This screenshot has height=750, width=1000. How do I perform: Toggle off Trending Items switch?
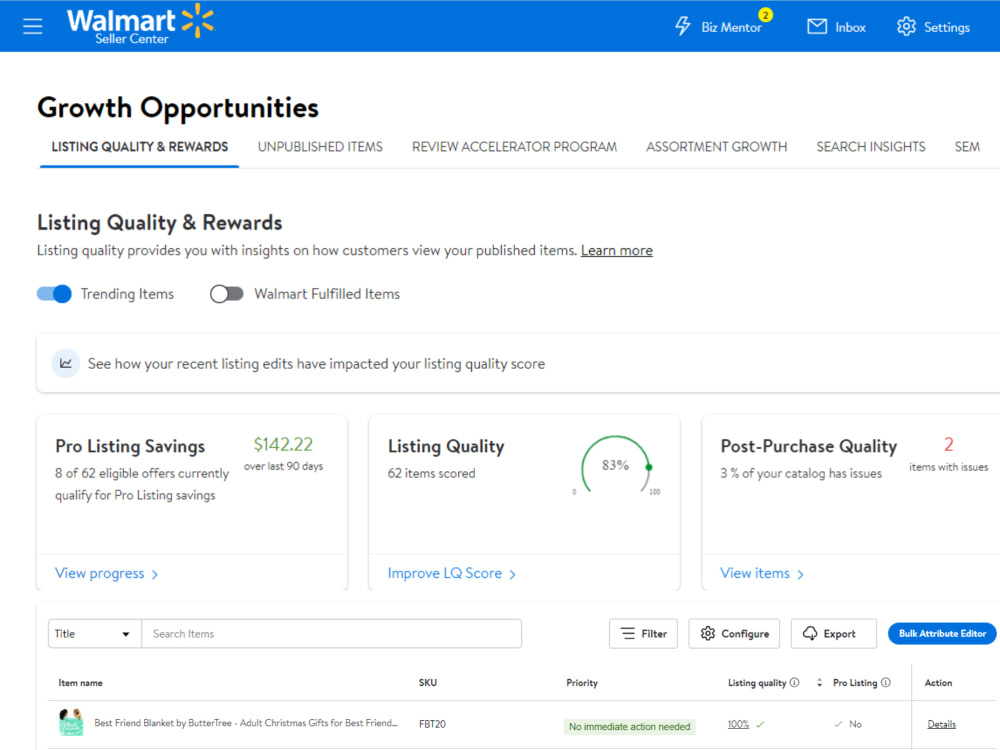pyautogui.click(x=54, y=294)
